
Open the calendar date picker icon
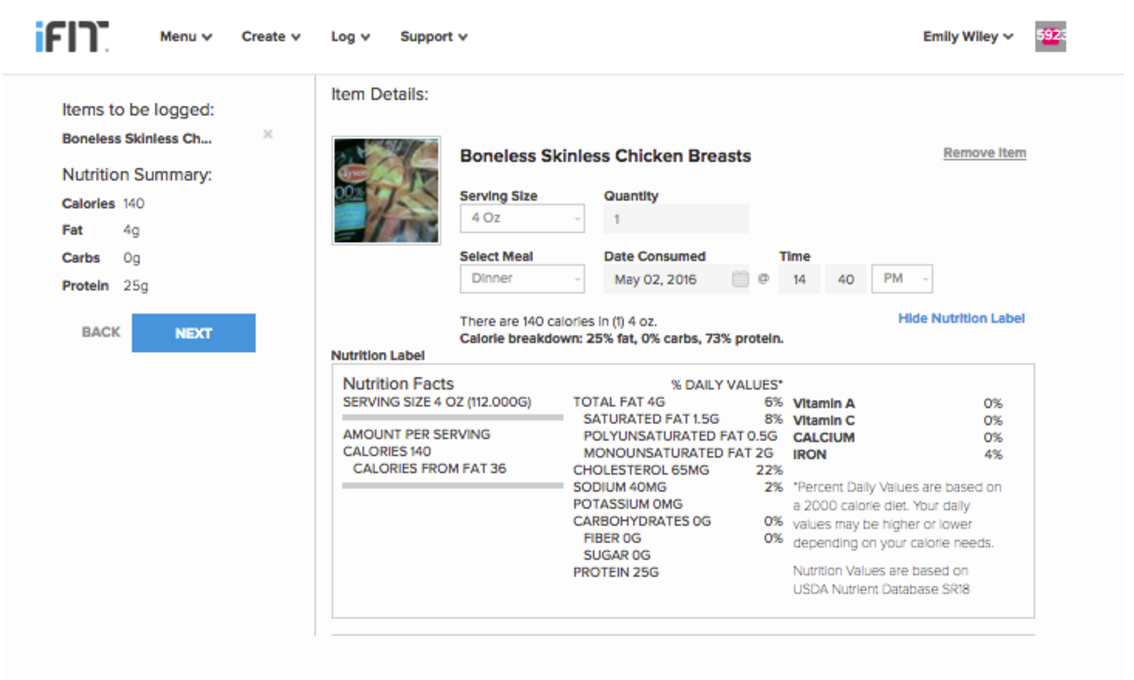[x=740, y=280]
